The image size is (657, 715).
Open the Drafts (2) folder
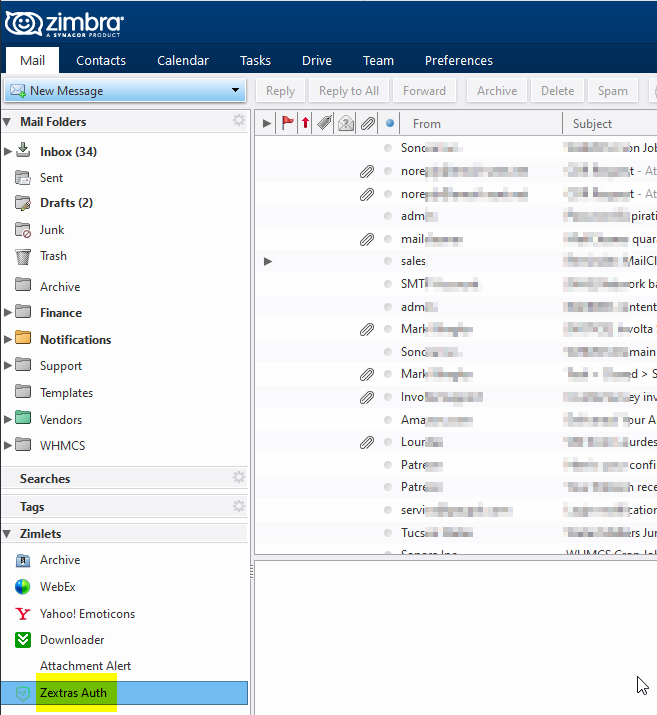coord(67,202)
